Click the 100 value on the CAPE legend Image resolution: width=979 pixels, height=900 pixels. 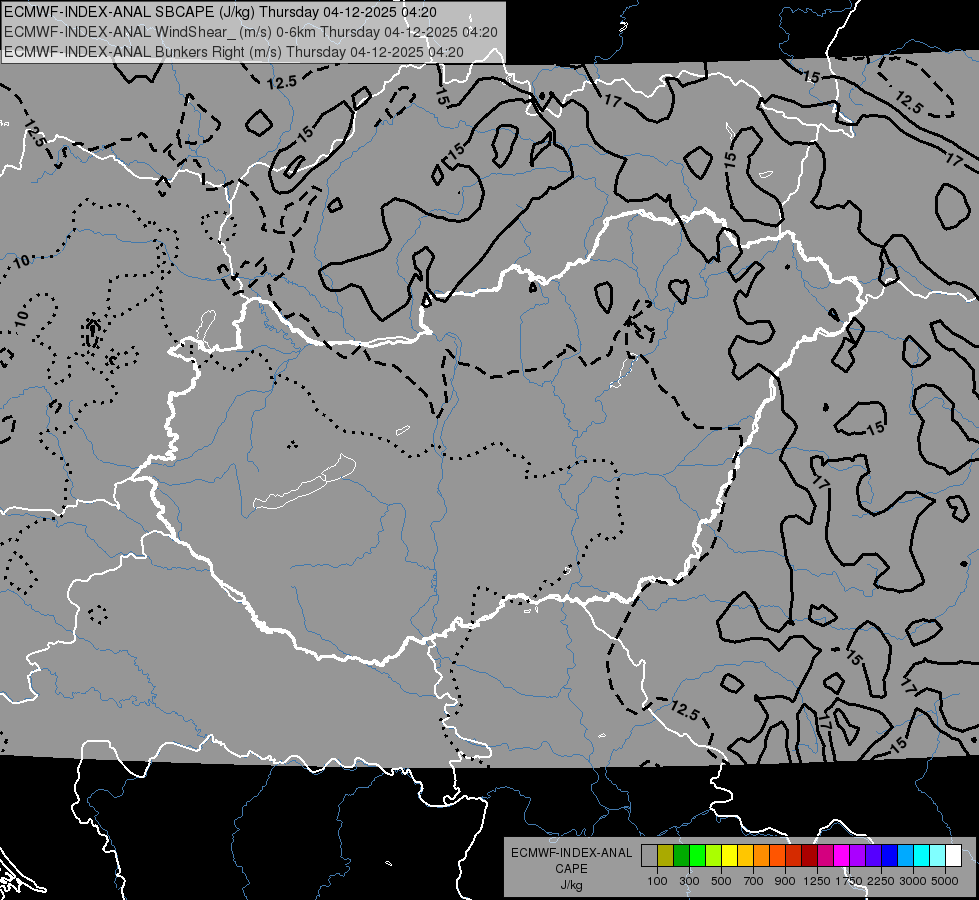pyautogui.click(x=657, y=881)
